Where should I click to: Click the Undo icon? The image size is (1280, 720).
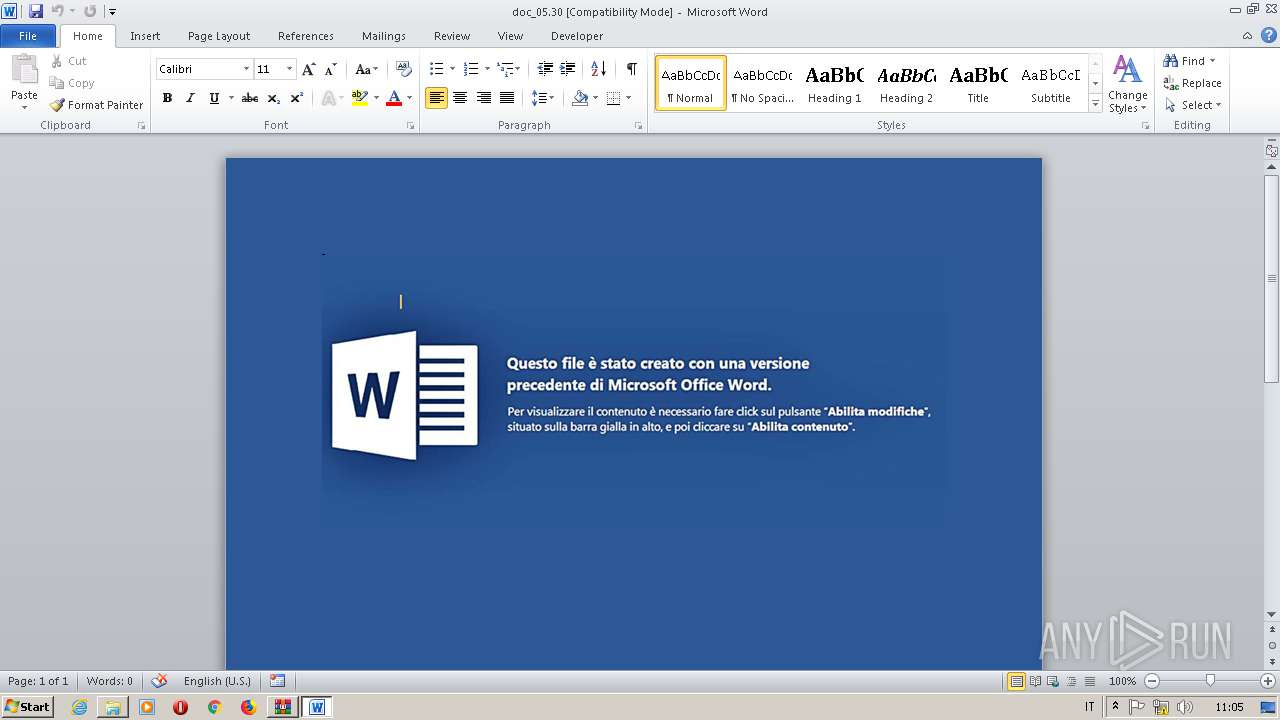58,11
